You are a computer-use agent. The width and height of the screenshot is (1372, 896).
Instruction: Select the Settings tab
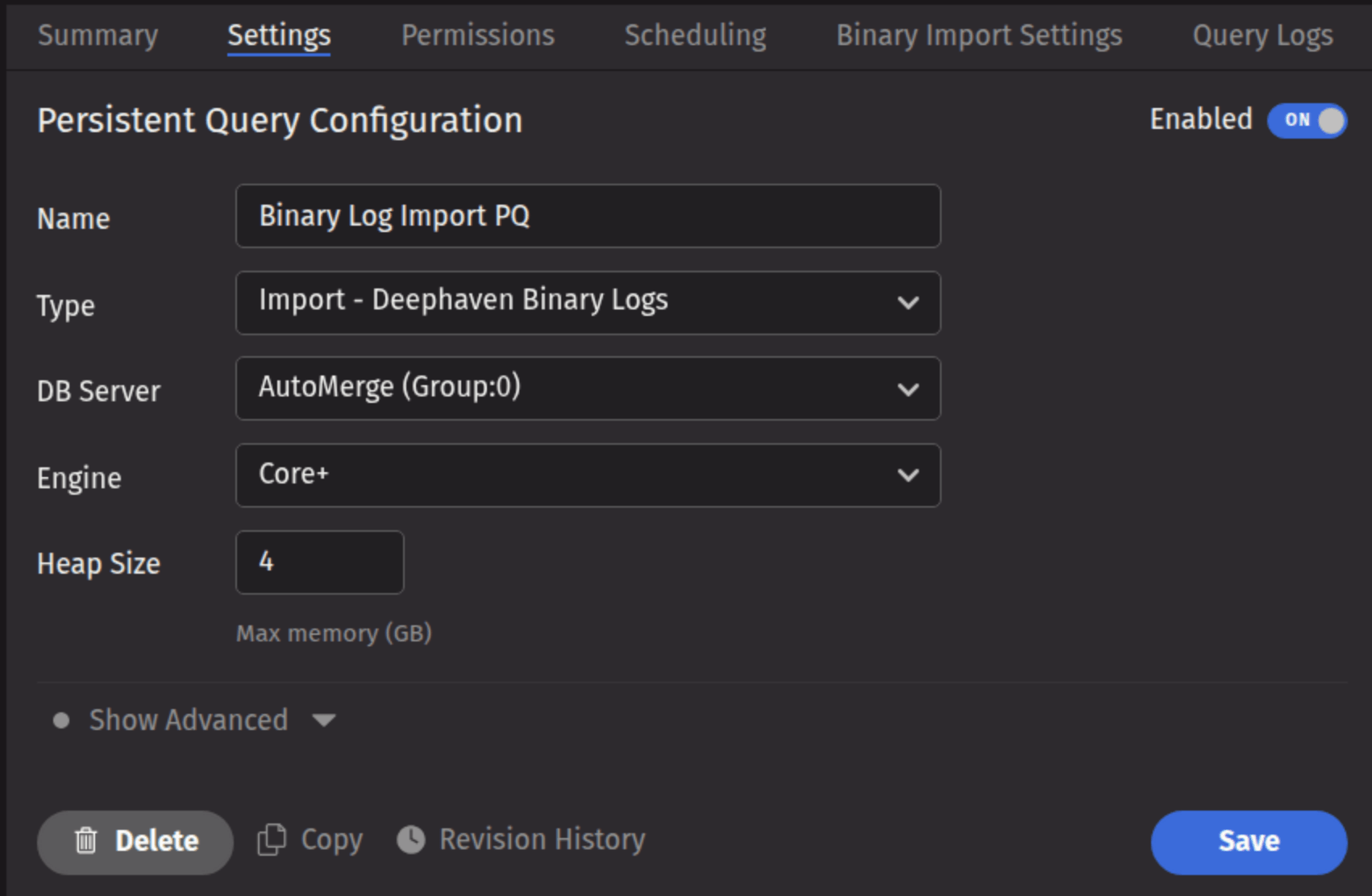(279, 35)
